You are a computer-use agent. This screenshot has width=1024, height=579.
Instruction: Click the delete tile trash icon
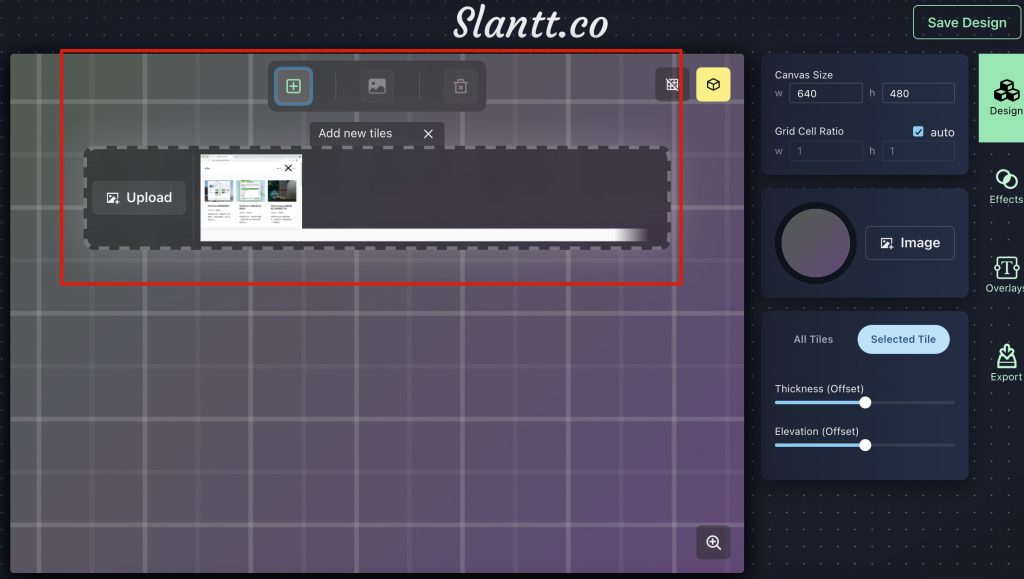[x=460, y=86]
